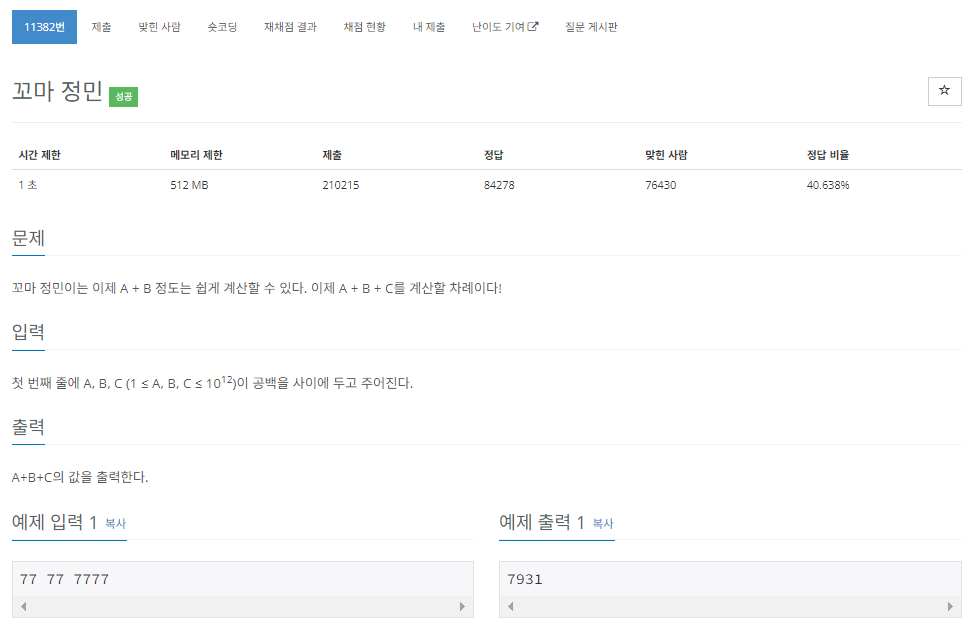Image resolution: width=972 pixels, height=630 pixels.
Task: Click left arrow of sample input scrollbar
Action: click(x=24, y=606)
